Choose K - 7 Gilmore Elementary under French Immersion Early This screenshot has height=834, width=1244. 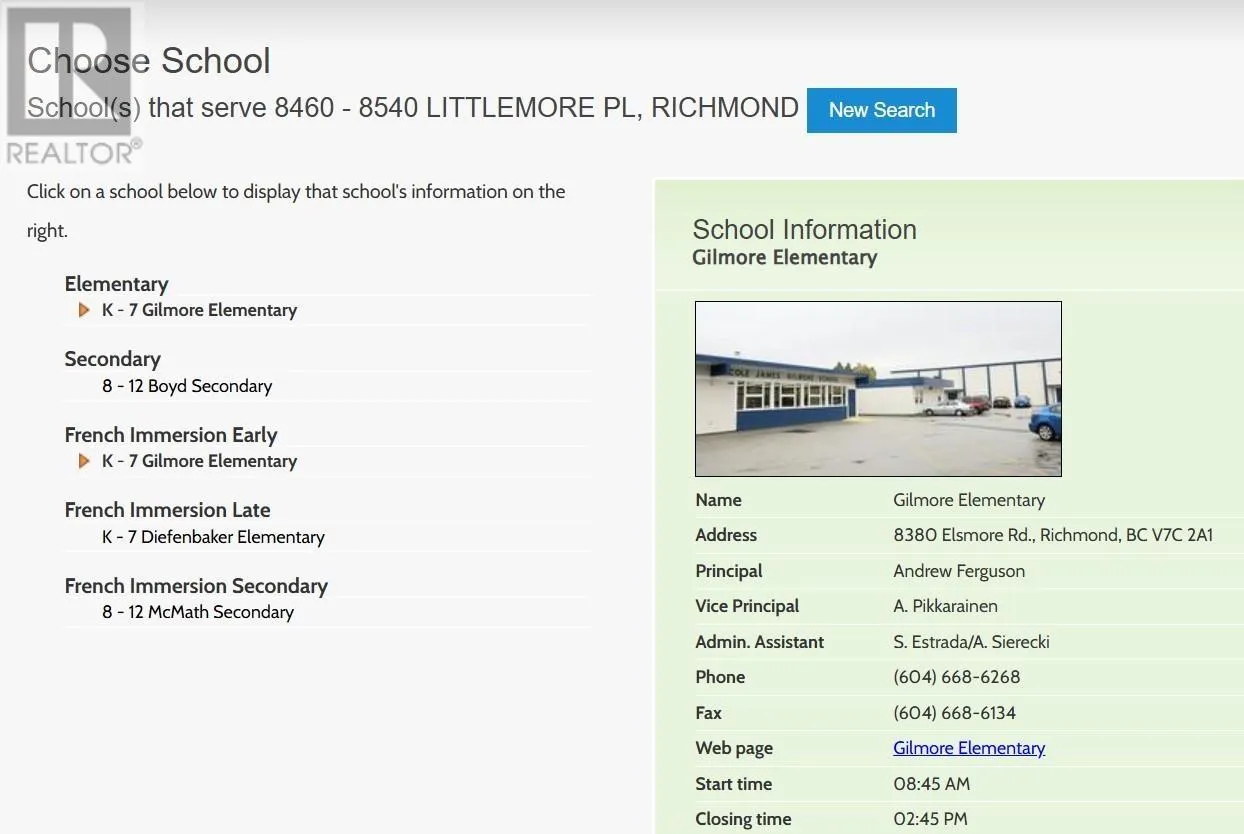(x=199, y=461)
